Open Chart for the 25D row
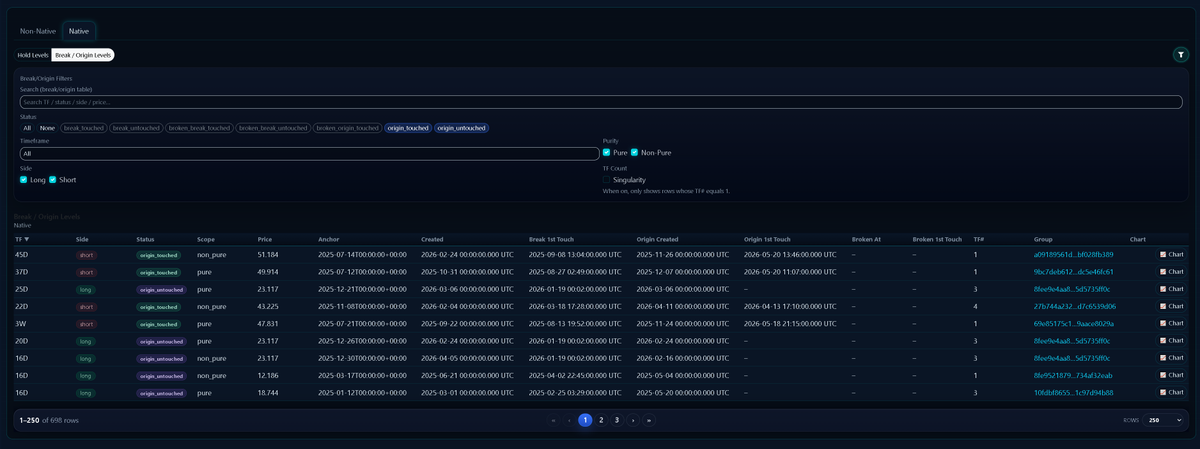The width and height of the screenshot is (1200, 449). (x=1171, y=289)
